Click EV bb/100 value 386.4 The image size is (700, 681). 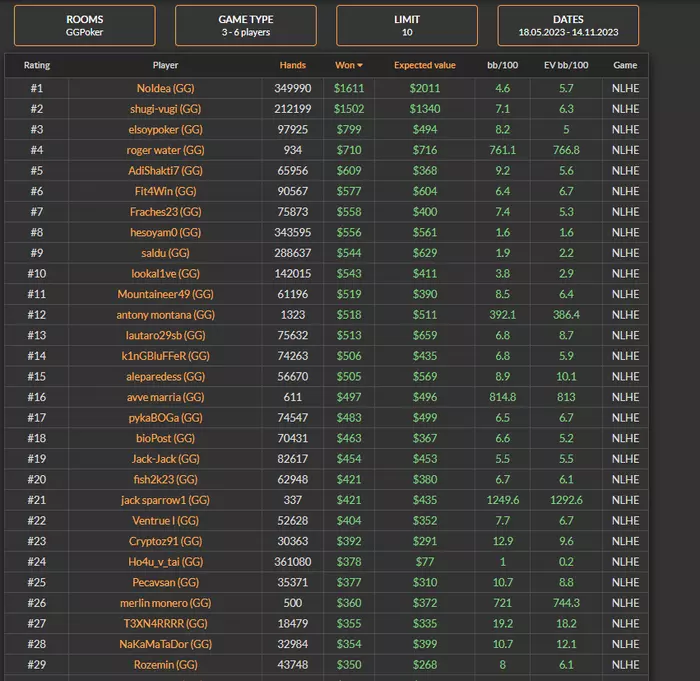point(566,315)
